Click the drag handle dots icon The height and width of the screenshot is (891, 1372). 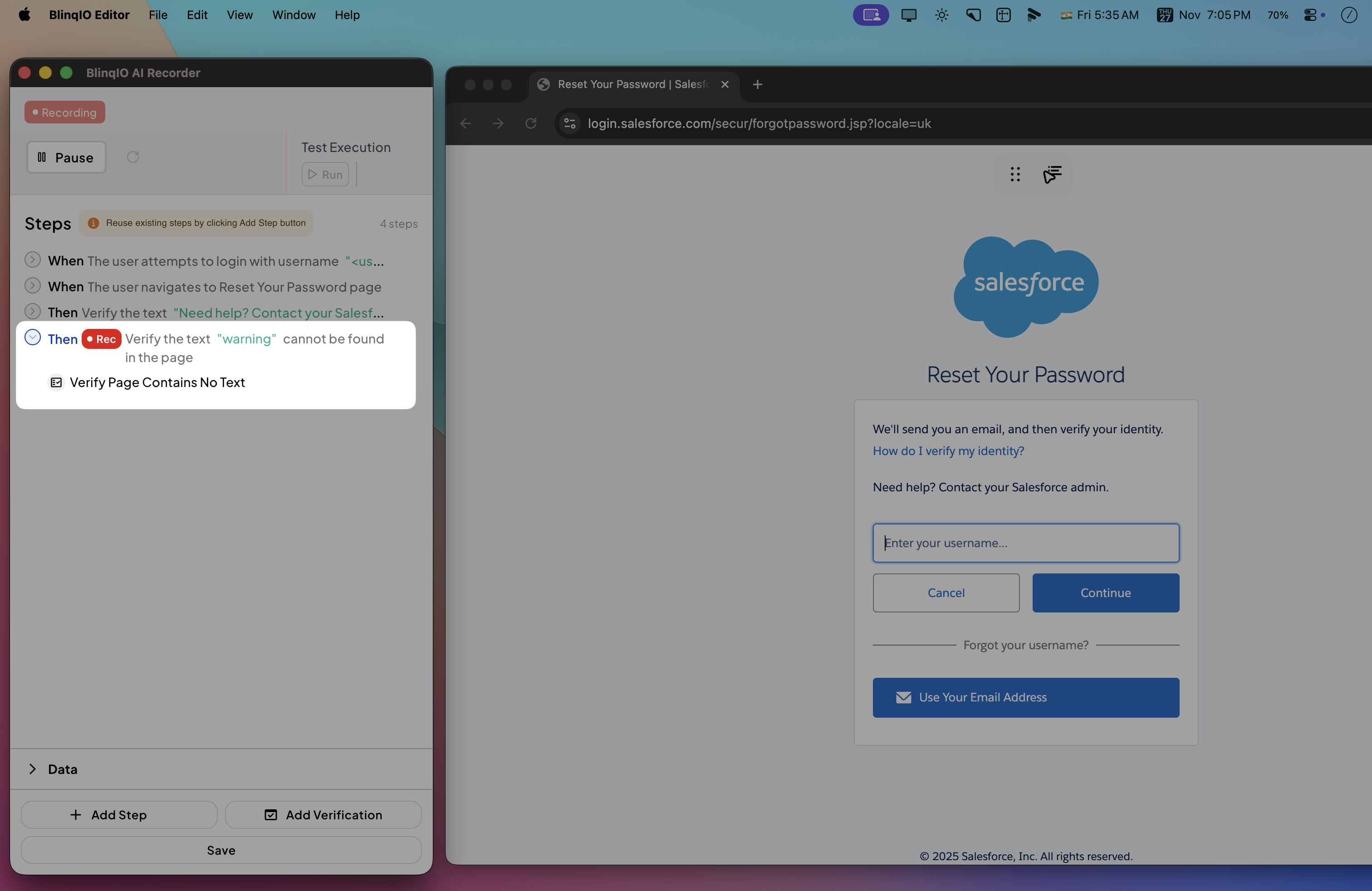(1015, 174)
